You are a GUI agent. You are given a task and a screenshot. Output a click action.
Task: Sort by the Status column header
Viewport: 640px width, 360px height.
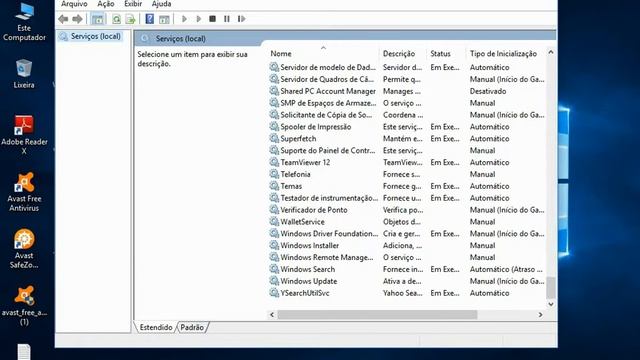(x=440, y=53)
